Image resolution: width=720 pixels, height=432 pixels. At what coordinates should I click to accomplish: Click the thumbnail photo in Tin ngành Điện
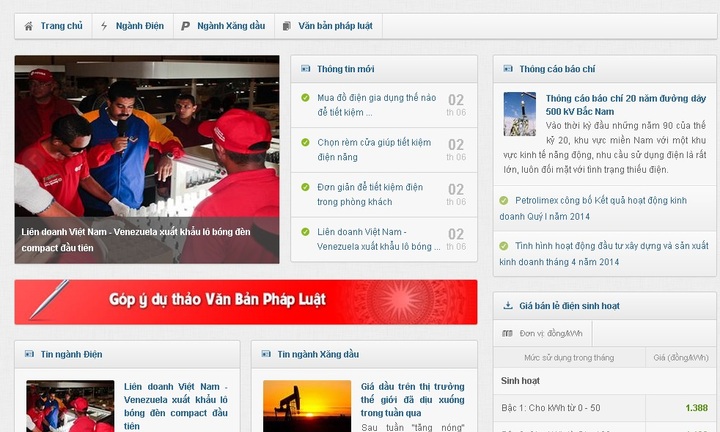[x=70, y=406]
